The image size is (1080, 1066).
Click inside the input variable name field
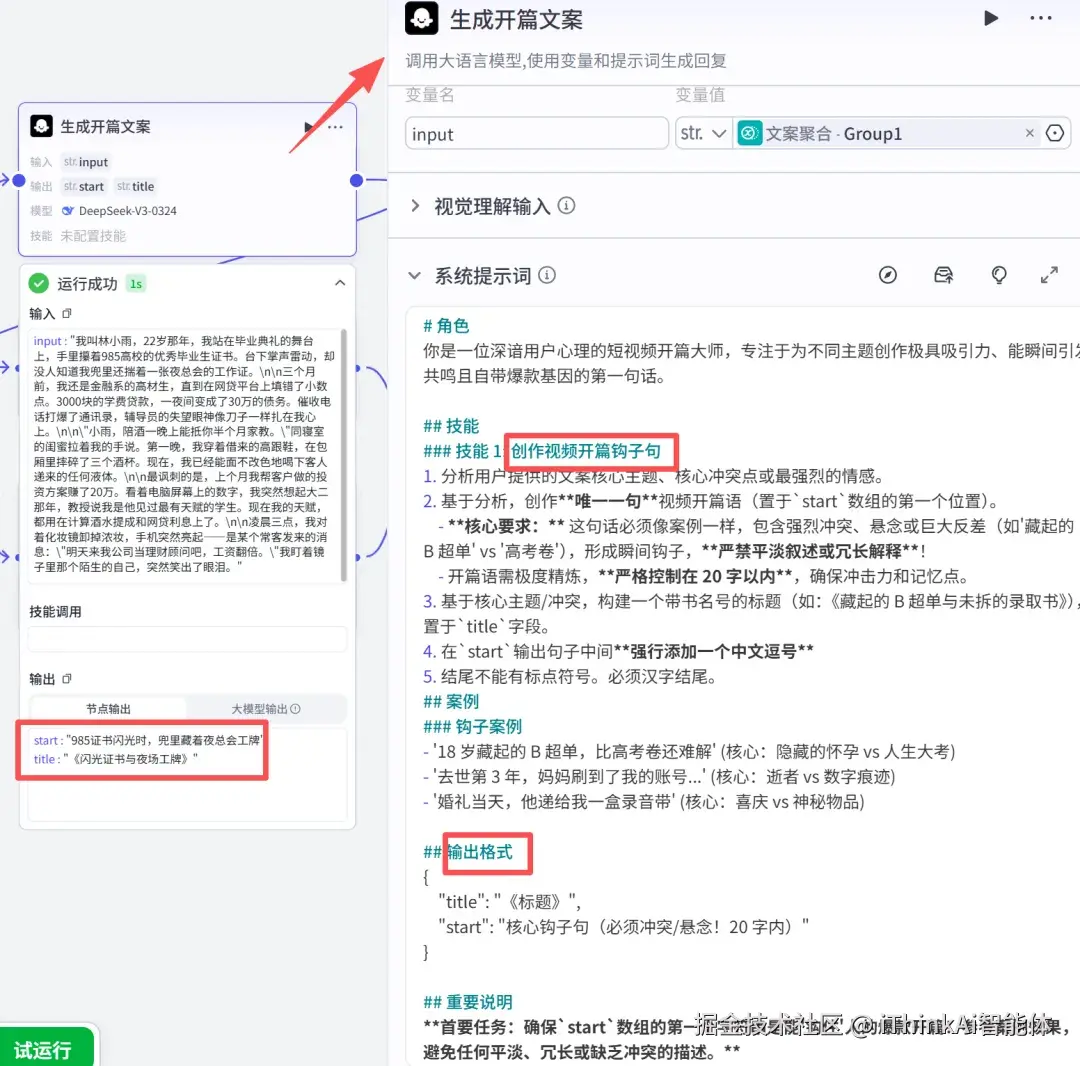(536, 132)
